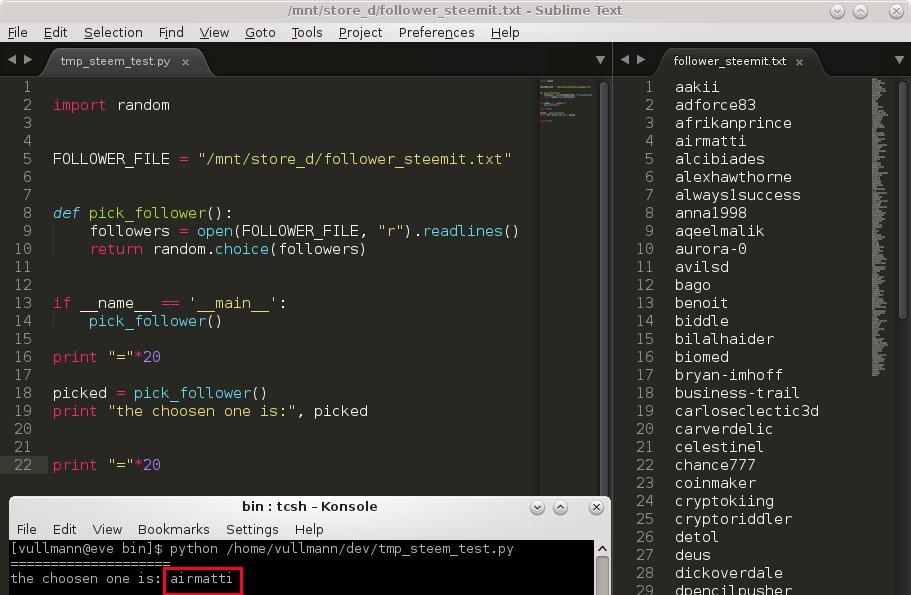Click the 'cryptokiing' entry
Viewport: 911px width, 595px height.
724,501
